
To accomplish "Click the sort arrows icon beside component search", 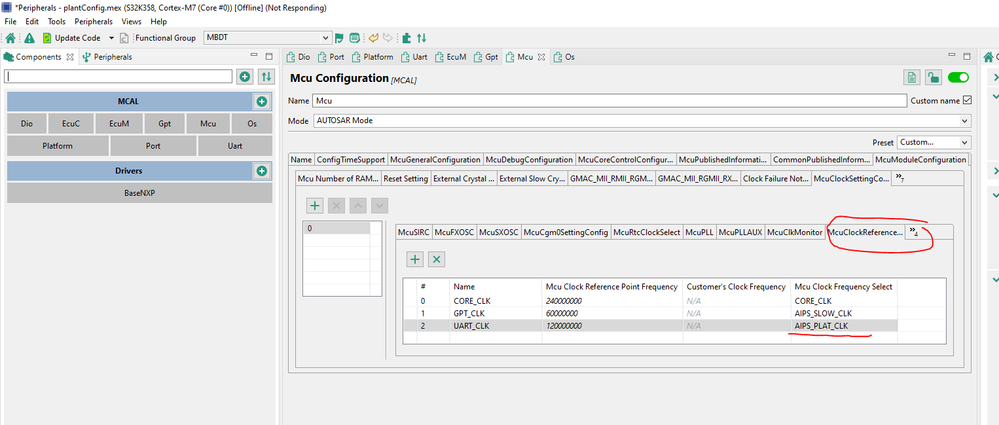I will (266, 77).
